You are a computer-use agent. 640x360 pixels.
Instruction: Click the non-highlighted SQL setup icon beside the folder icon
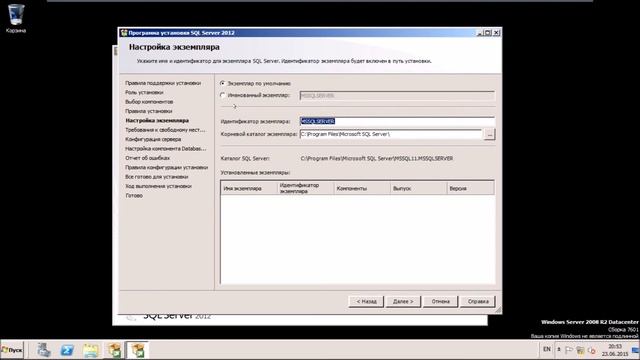tap(114, 350)
